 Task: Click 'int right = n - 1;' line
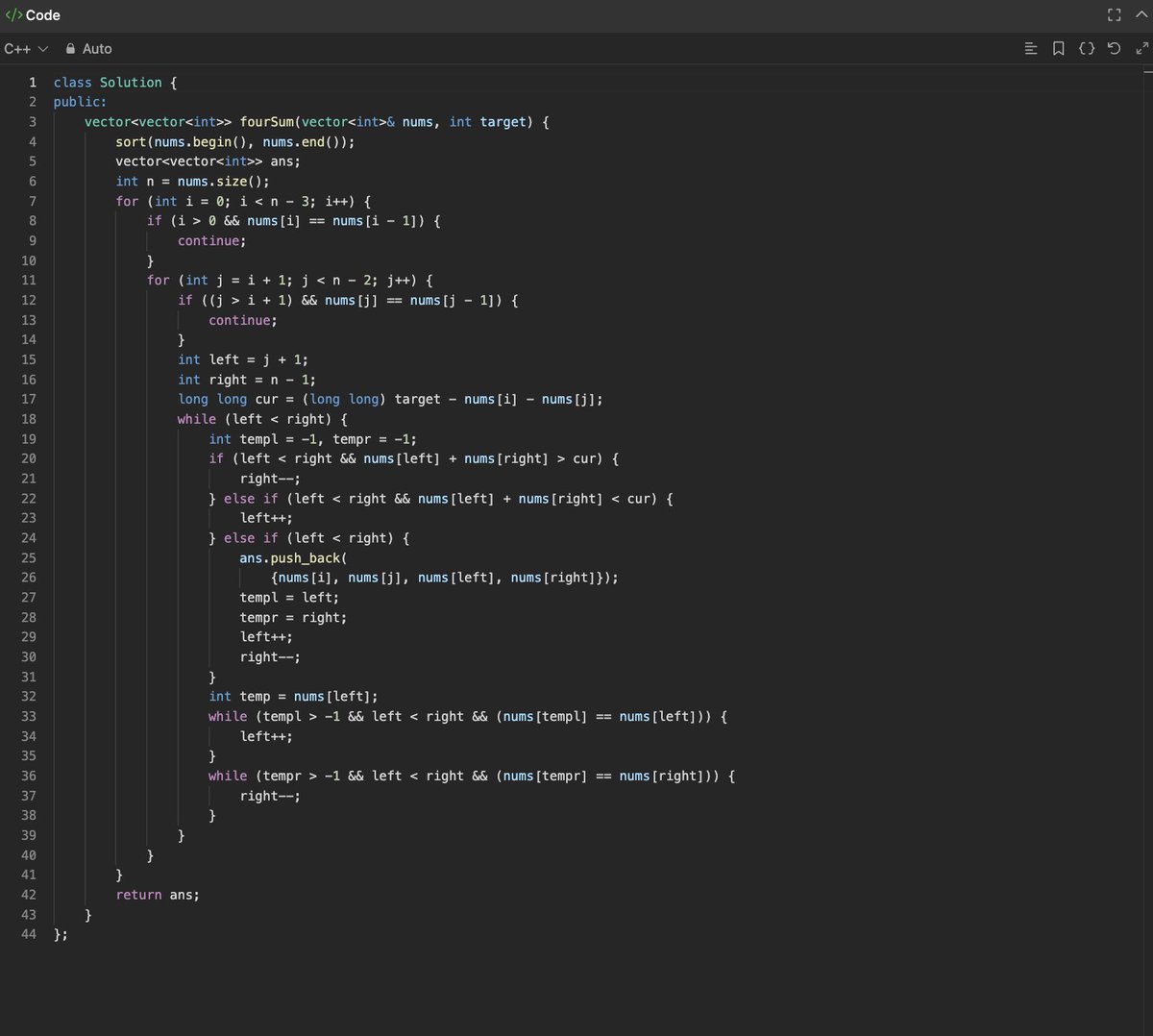(x=247, y=380)
